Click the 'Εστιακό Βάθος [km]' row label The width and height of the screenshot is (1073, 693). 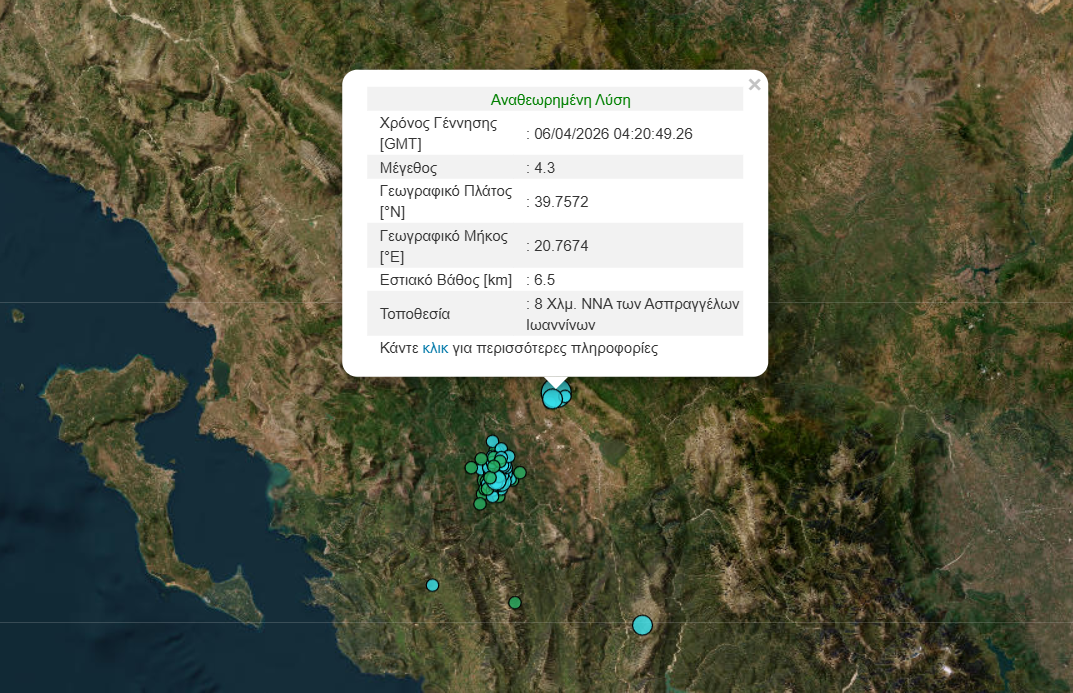point(446,280)
